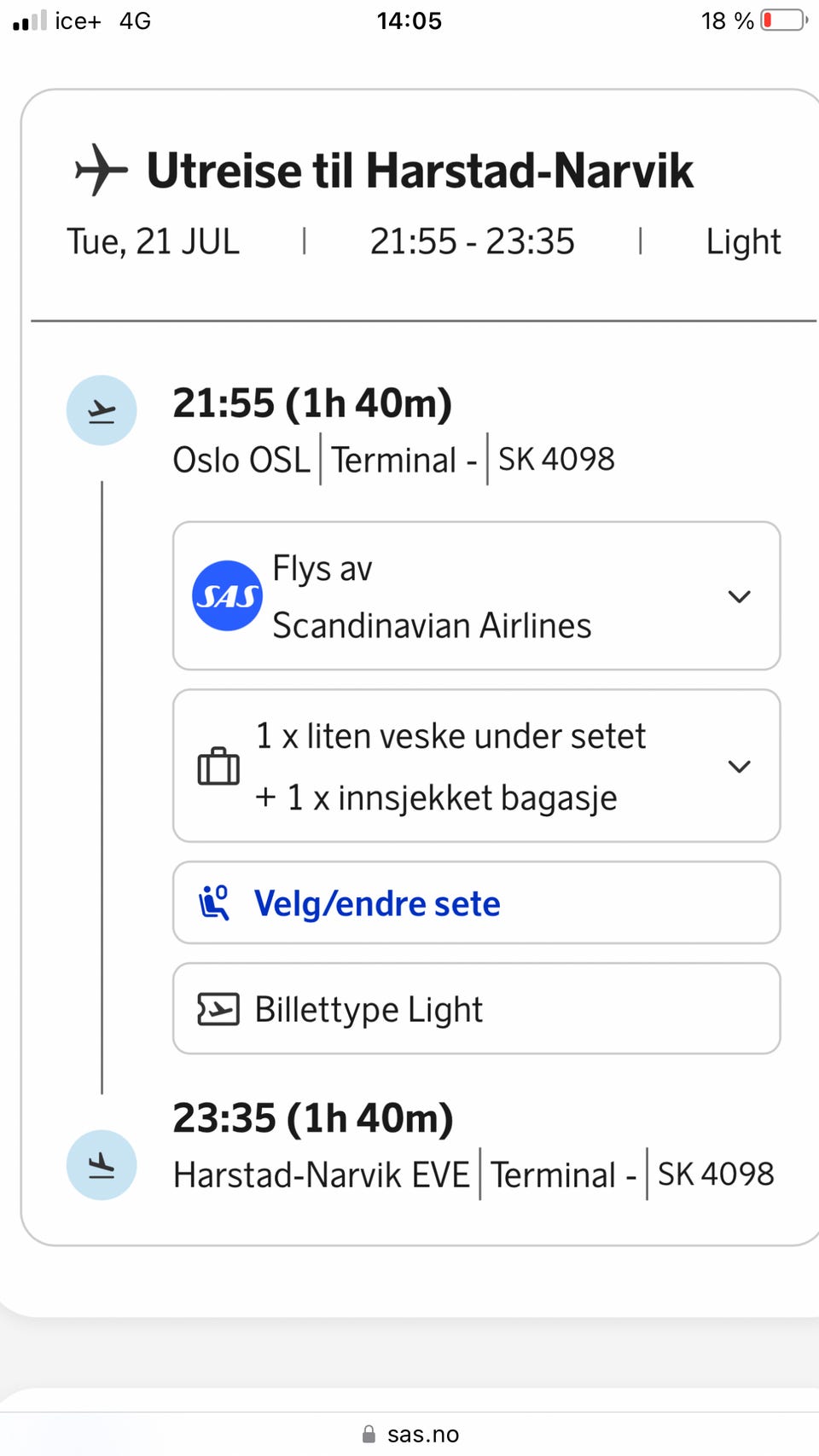The image size is (819, 1456).
Task: Open the liten veske under setet panel
Action: (476, 766)
